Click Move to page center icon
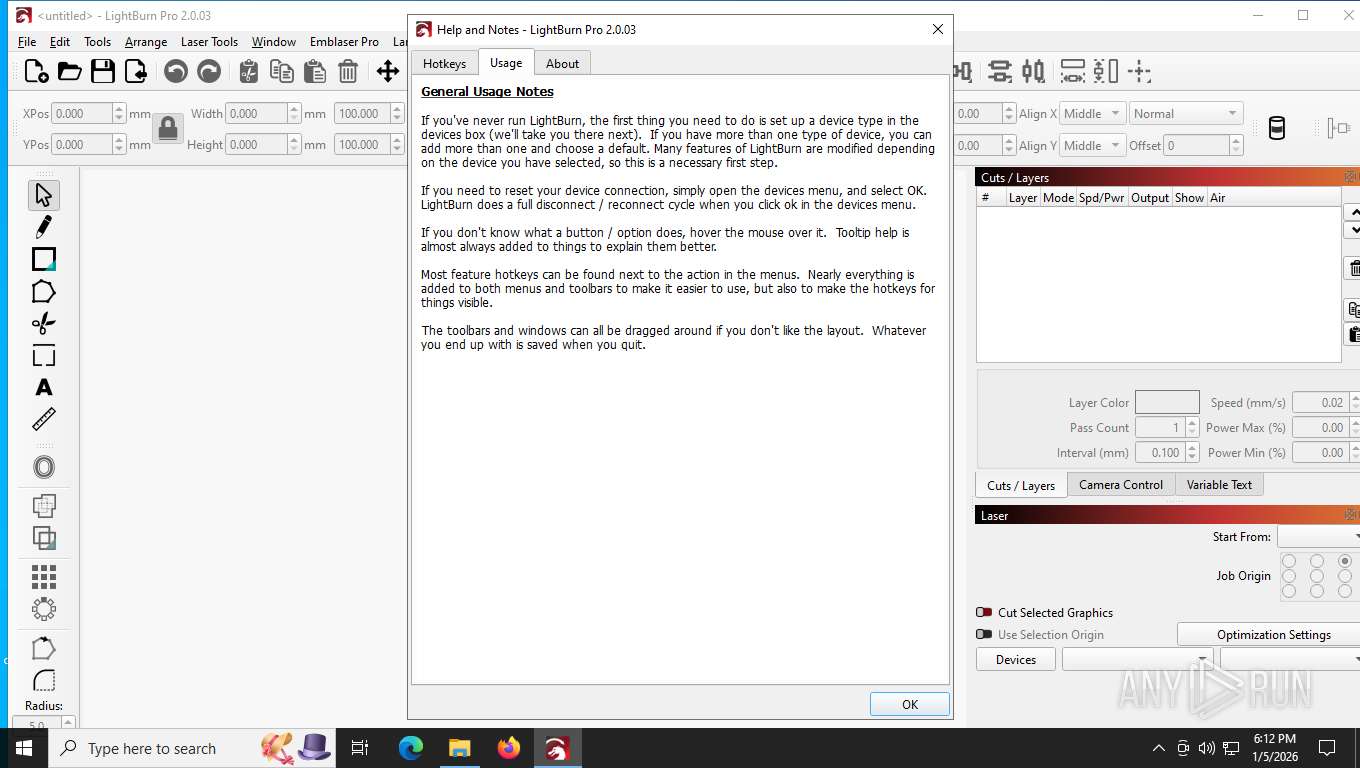This screenshot has width=1360, height=768. [1139, 71]
